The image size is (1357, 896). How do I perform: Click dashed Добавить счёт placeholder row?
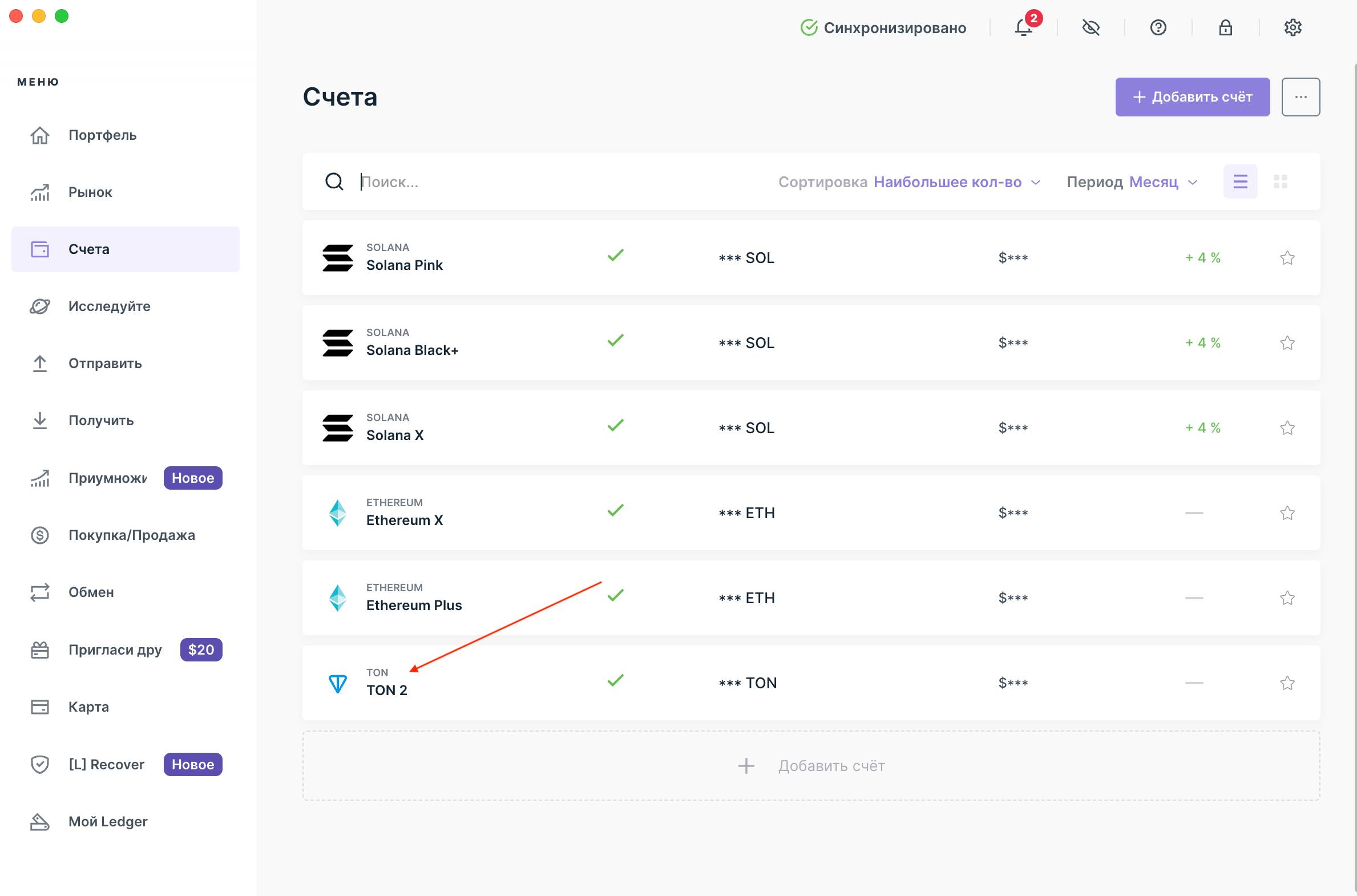point(811,766)
